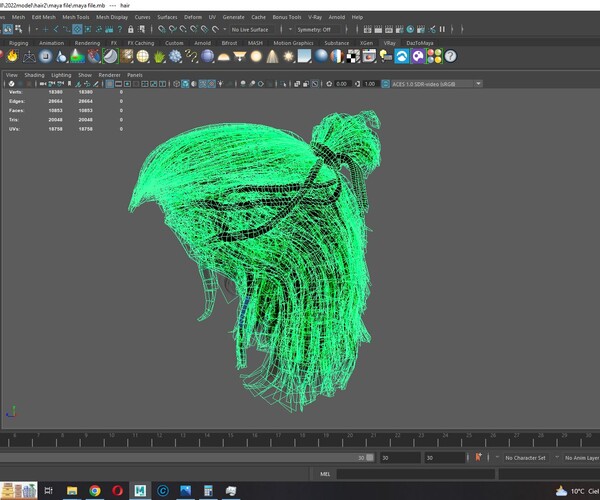This screenshot has width=600, height=500.
Task: Click the Chaos Cloud blue shelf icon
Action: click(402, 56)
